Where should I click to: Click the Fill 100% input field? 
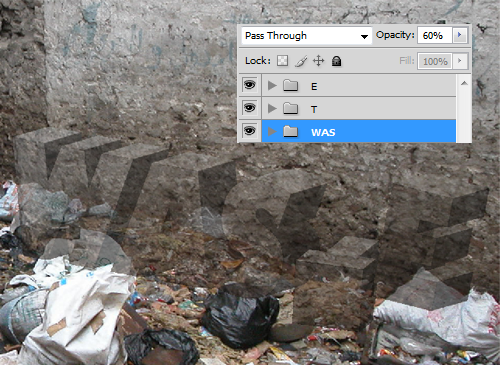coord(435,61)
